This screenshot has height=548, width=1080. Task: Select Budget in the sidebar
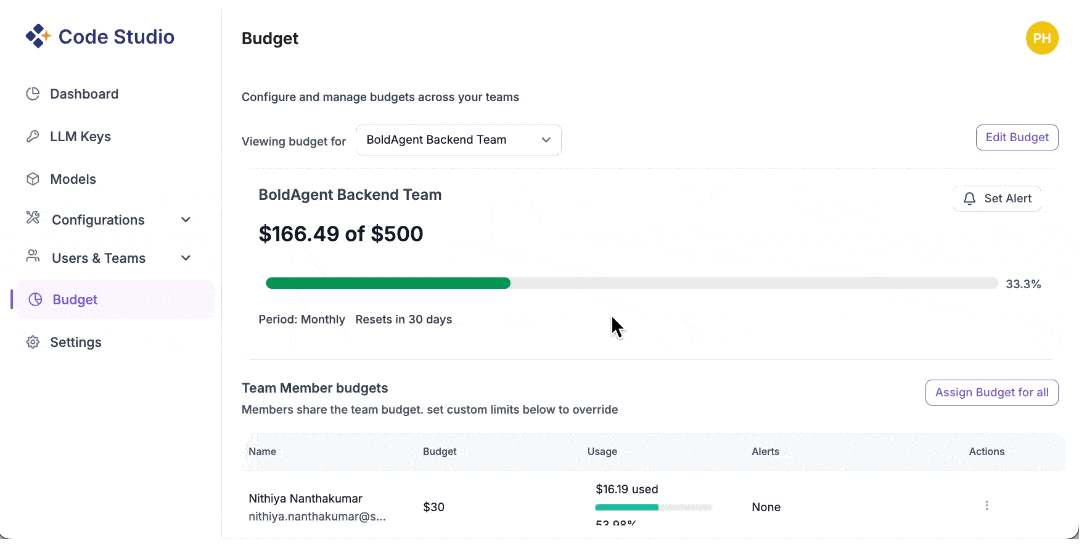[116, 299]
